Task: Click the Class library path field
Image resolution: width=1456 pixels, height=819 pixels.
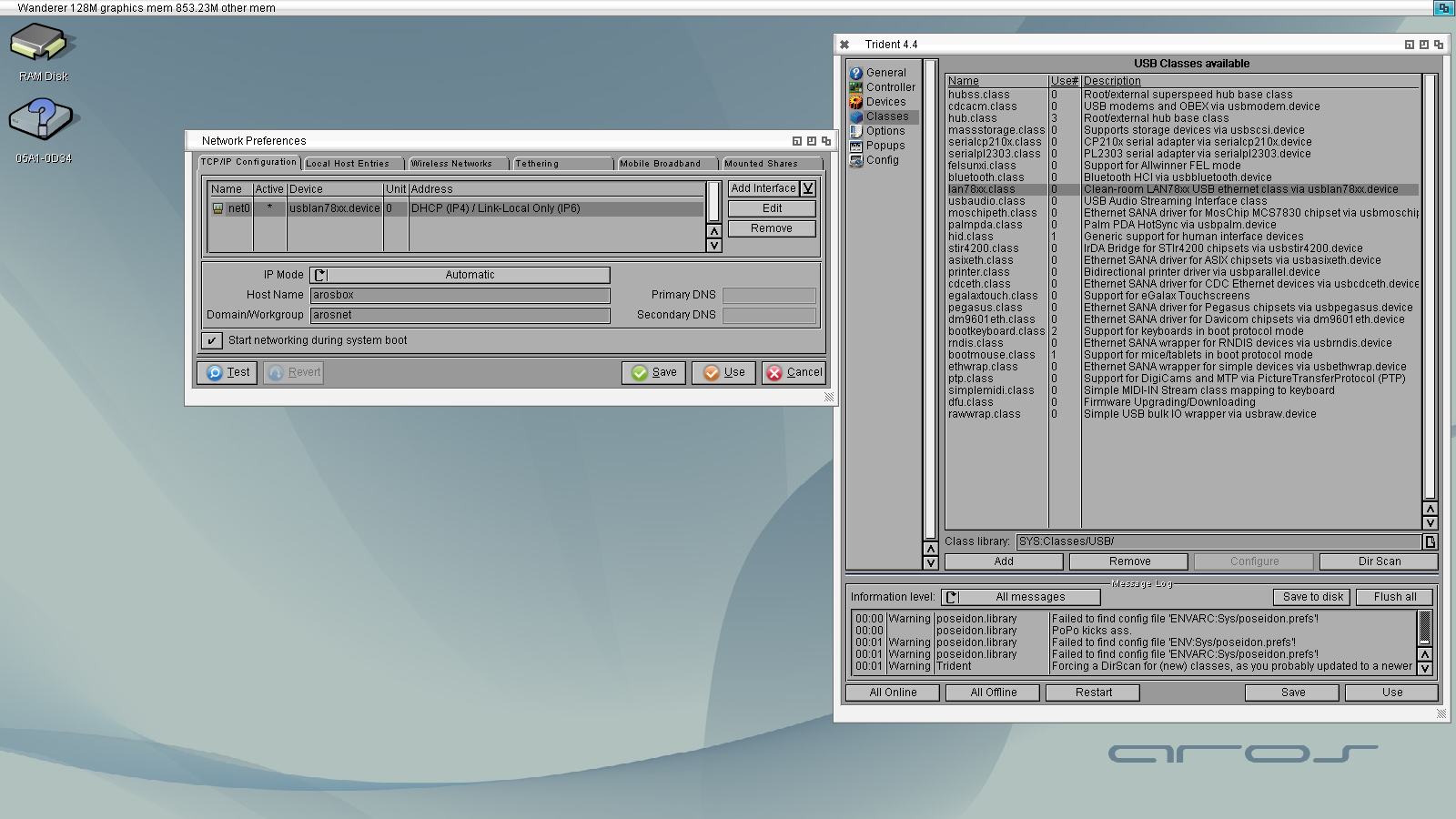Action: click(1218, 541)
